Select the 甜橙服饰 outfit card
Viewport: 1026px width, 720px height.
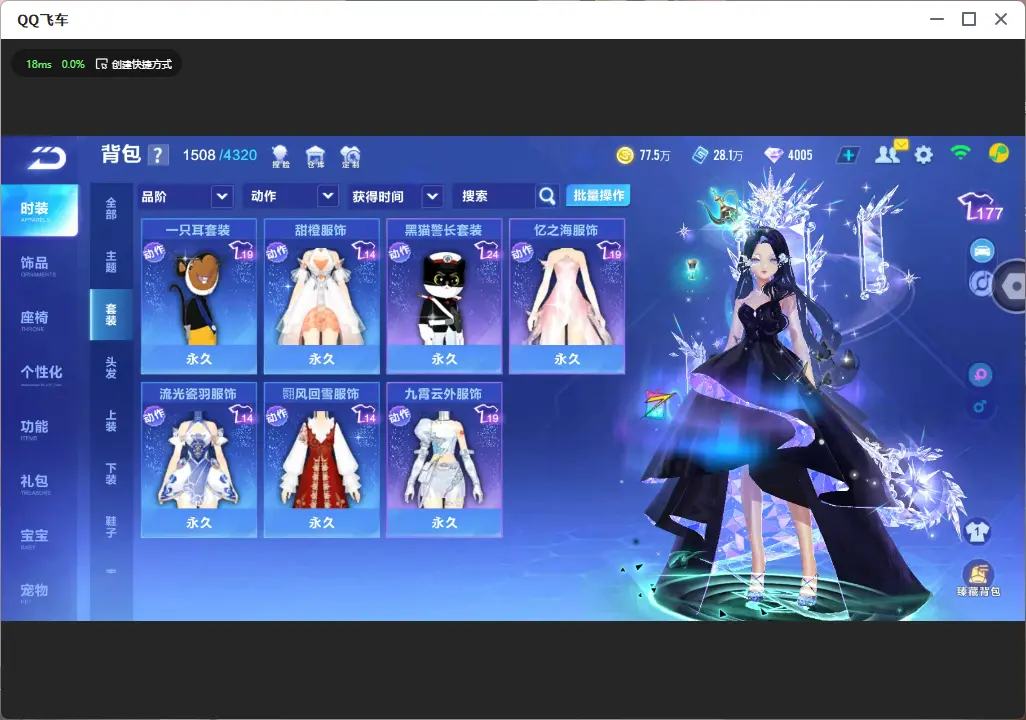coord(321,297)
